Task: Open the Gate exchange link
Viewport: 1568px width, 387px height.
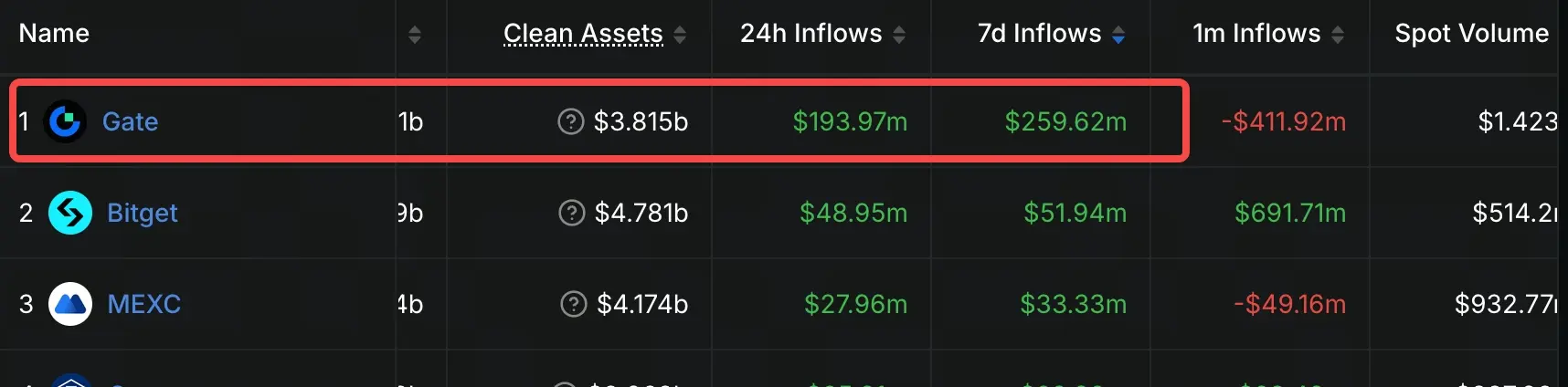Action: point(130,121)
